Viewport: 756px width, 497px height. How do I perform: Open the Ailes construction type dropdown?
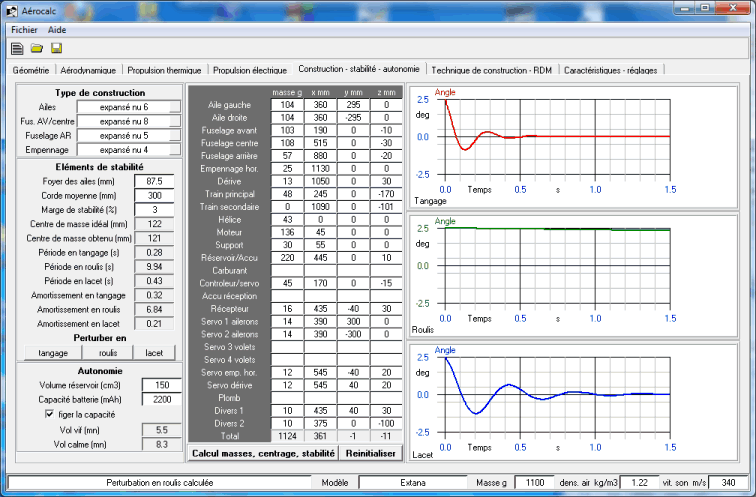click(129, 107)
